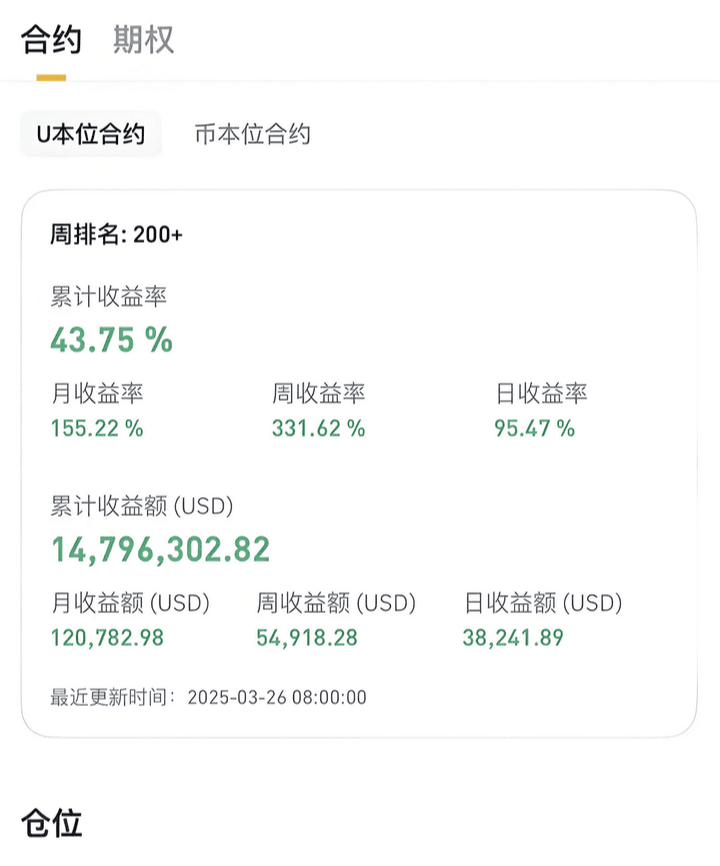Select the 38,241.89 daily profit value
Screen dimensions: 720x866
(x=513, y=638)
